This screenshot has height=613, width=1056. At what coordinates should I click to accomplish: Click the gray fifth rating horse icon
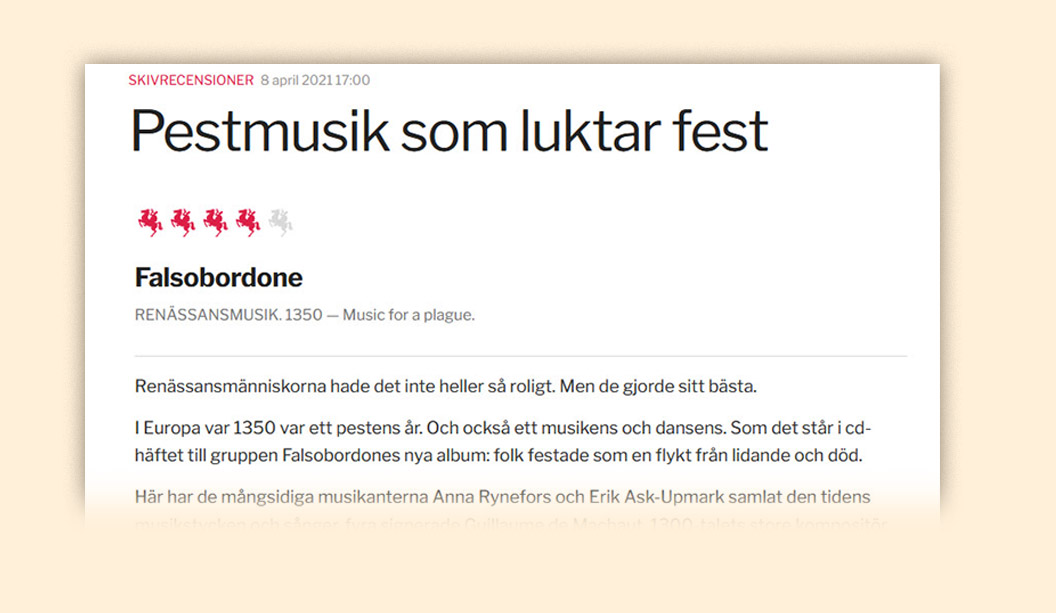point(280,221)
